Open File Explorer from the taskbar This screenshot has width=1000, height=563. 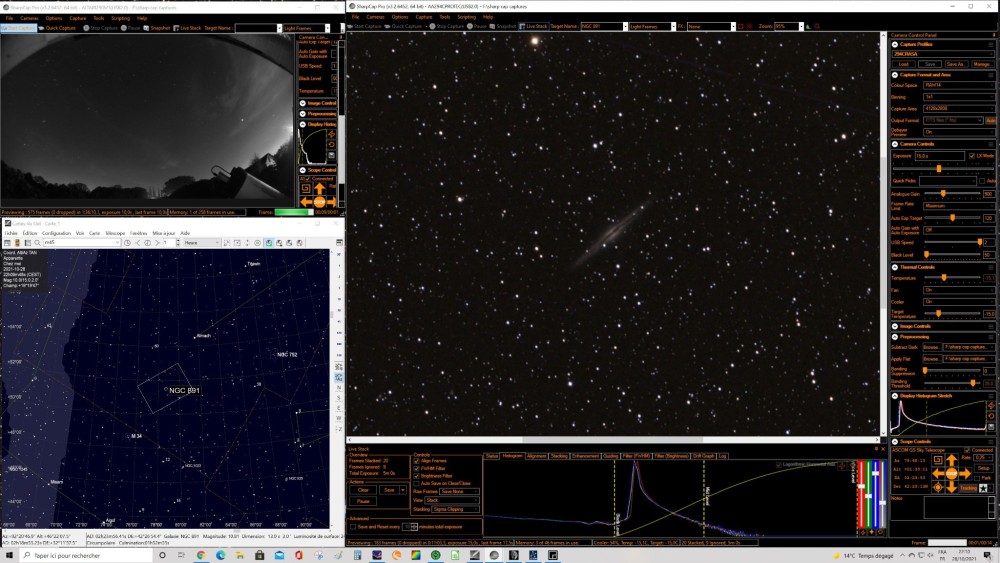coord(240,555)
